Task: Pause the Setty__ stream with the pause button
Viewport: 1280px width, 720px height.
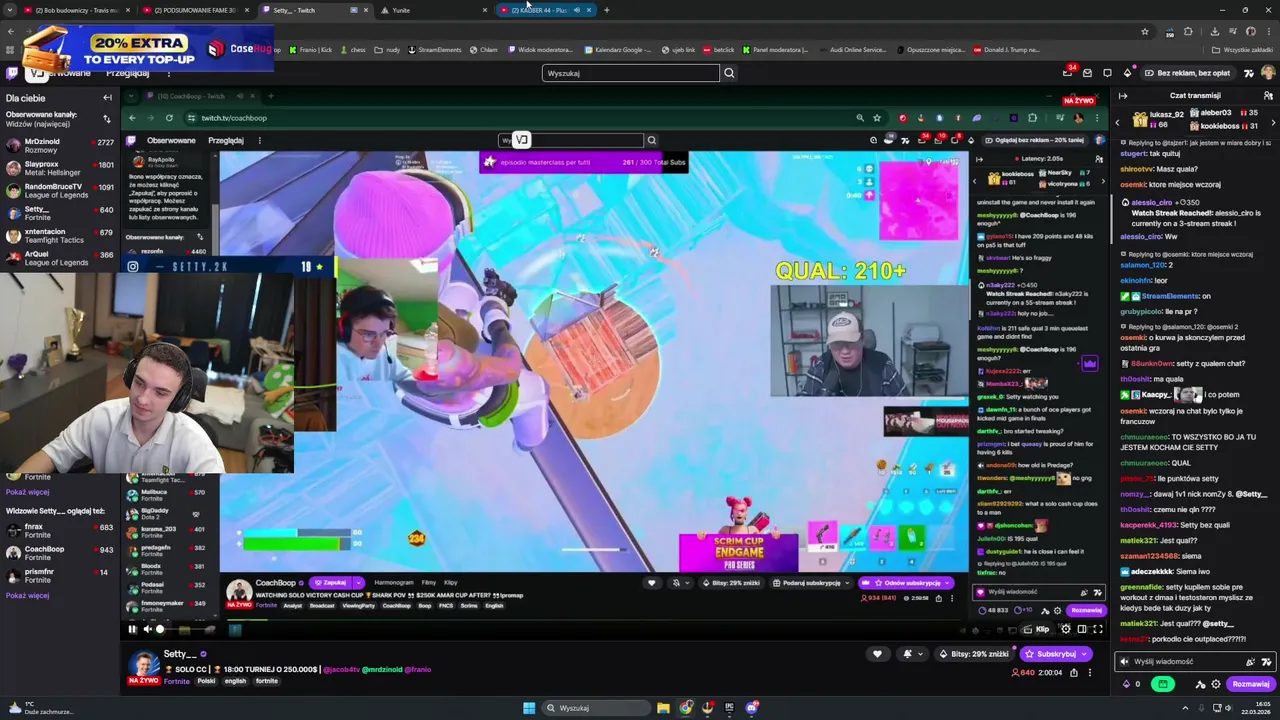Action: (x=132, y=629)
